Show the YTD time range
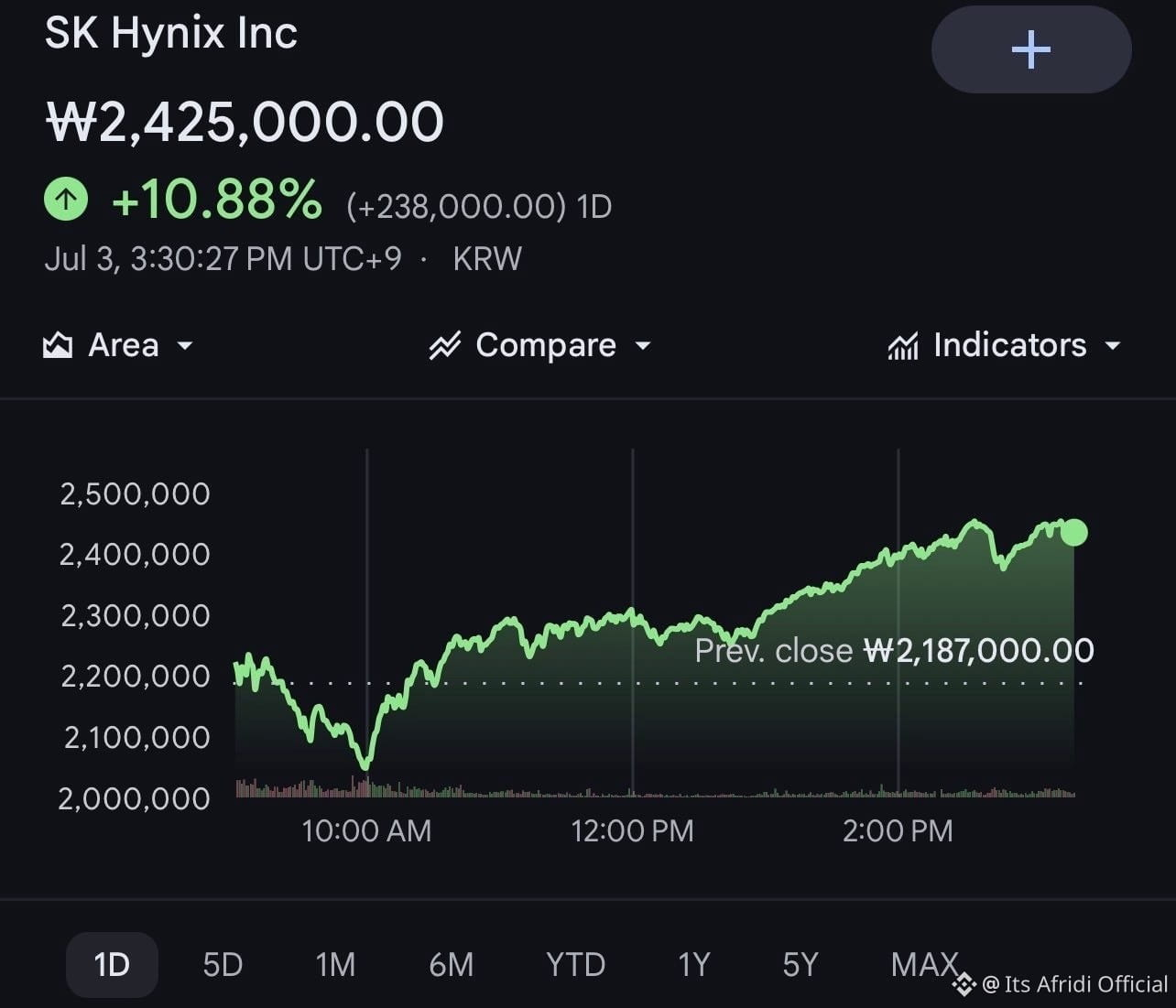Viewport: 1176px width, 1008px height. 576,964
